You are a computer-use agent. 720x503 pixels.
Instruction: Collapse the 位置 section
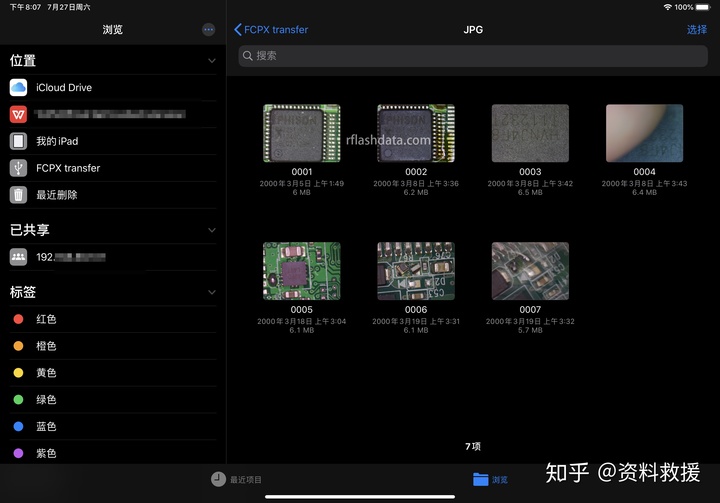(x=212, y=61)
